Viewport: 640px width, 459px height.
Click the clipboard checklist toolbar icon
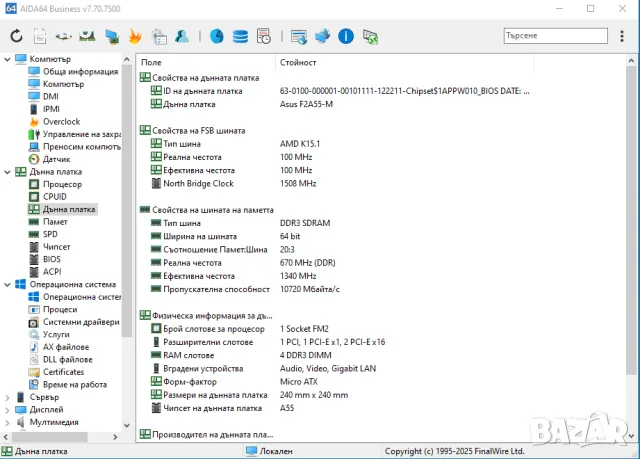pos(159,36)
